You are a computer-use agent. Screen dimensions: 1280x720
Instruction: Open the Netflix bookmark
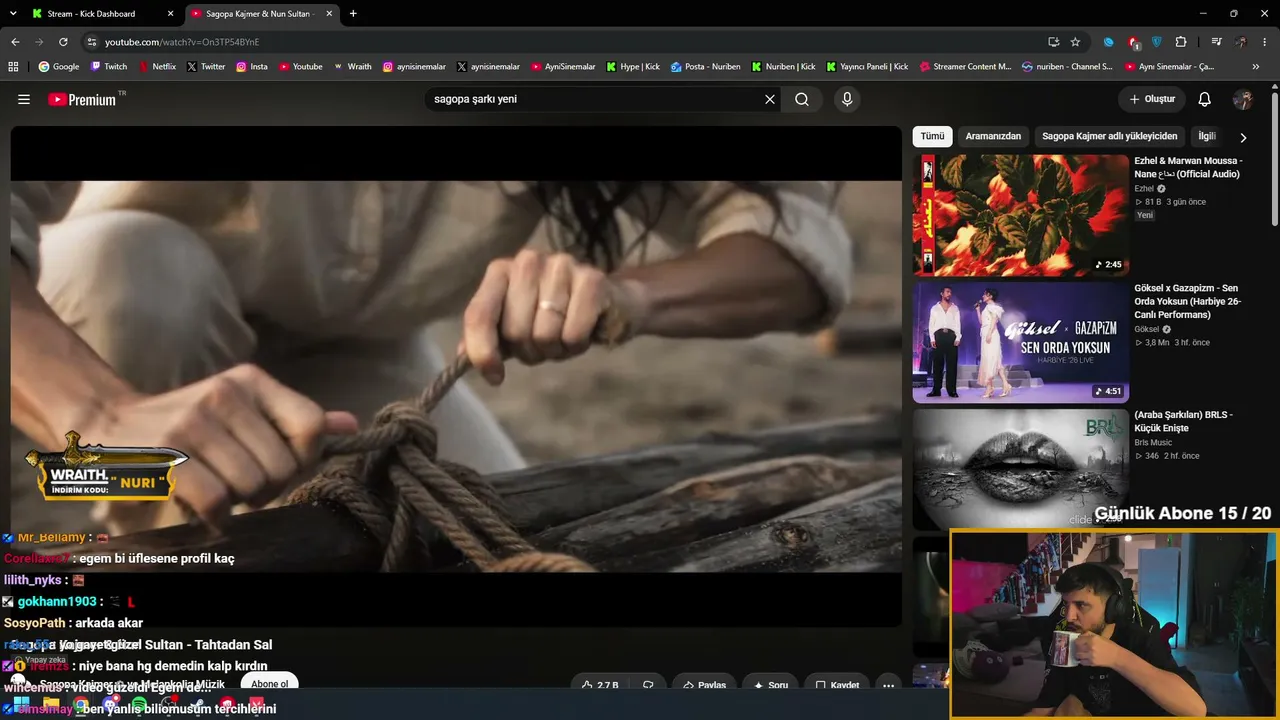point(157,67)
